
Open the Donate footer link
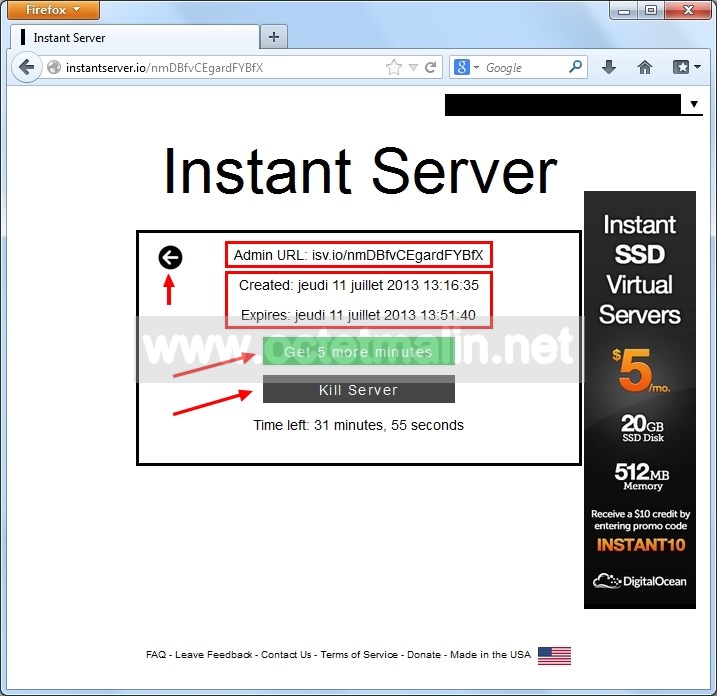click(424, 654)
